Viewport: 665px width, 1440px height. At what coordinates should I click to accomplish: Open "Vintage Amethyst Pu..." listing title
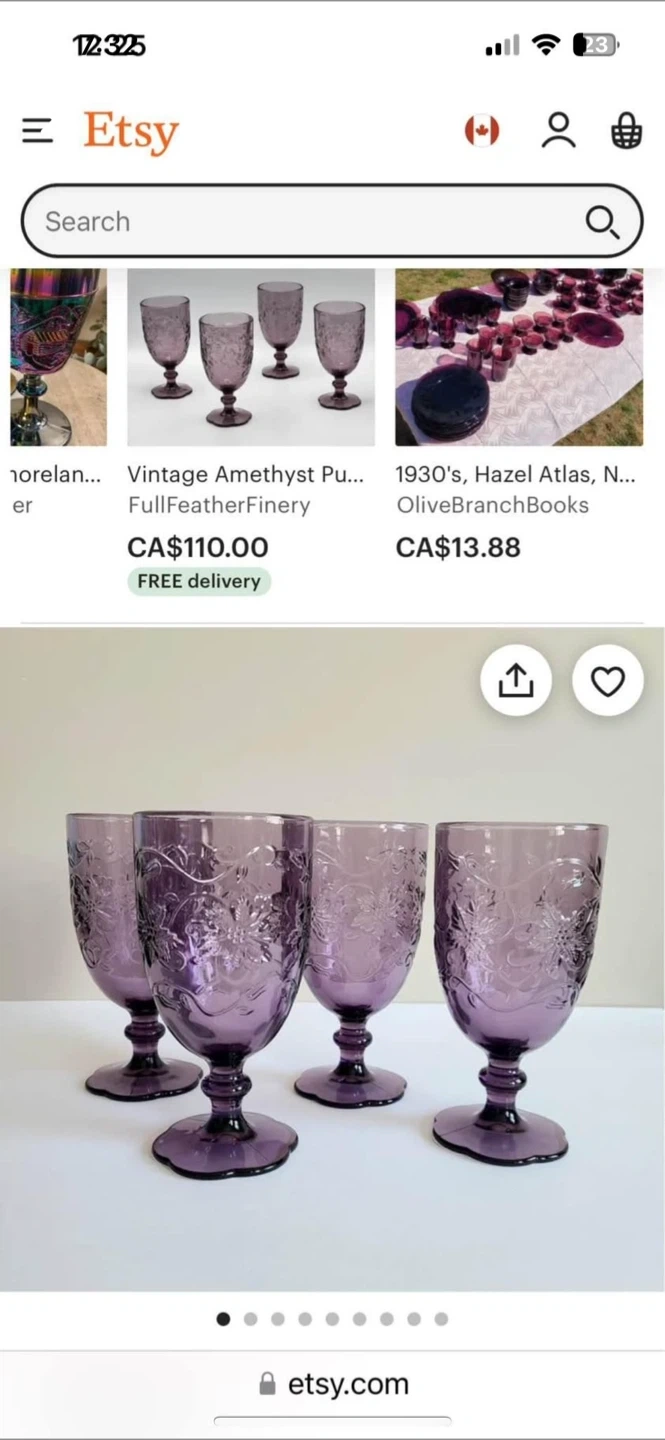click(245, 475)
